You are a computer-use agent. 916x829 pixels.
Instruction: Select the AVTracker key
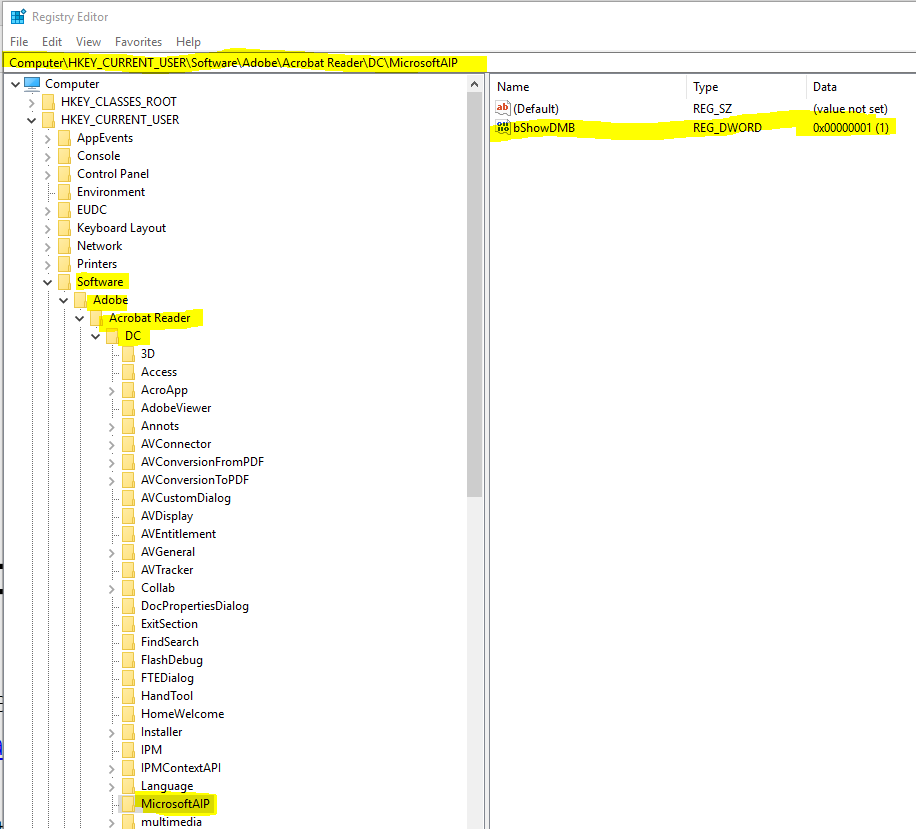pyautogui.click(x=166, y=570)
